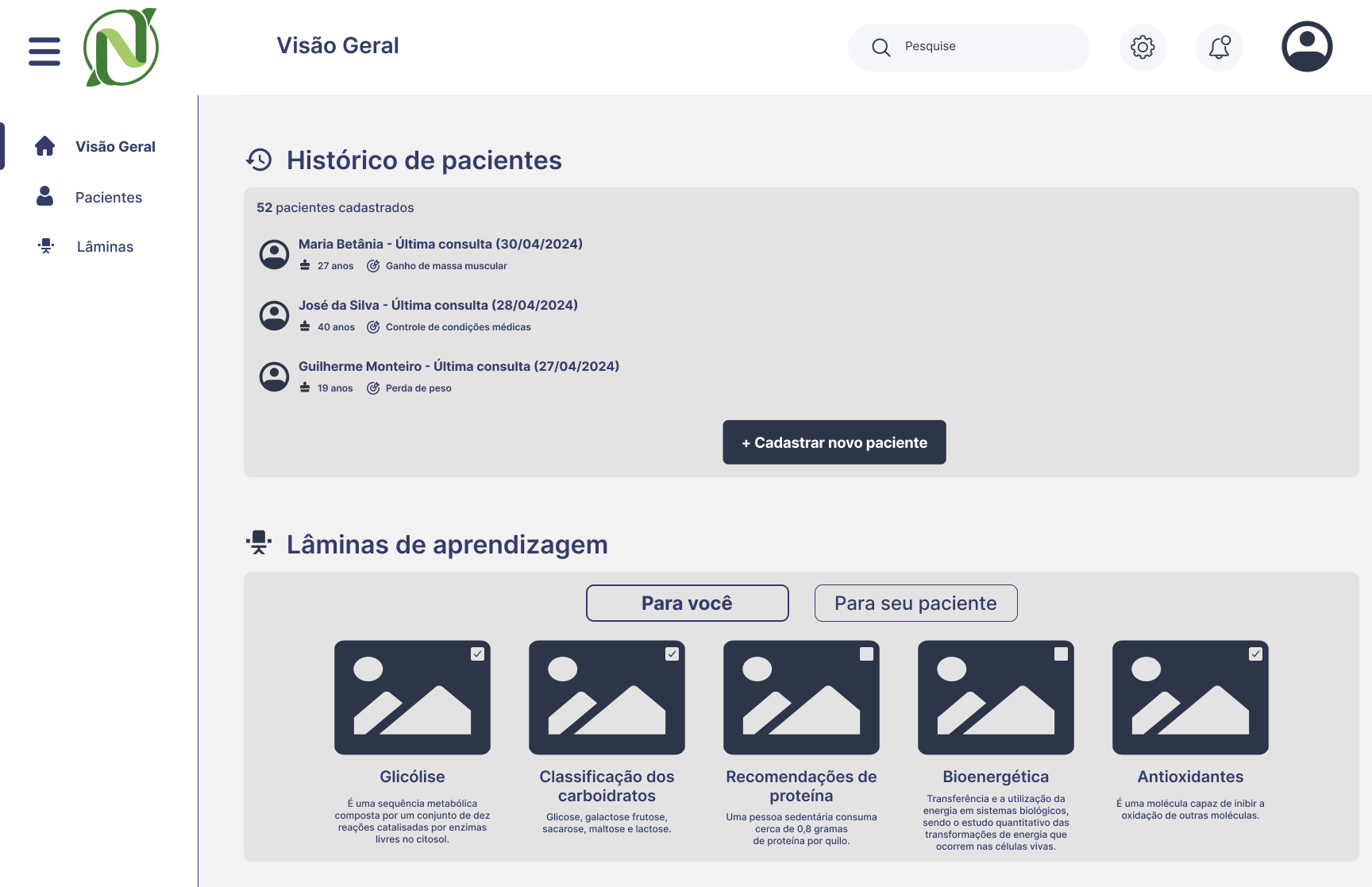
Task: Click Maria Betânia's avatar icon
Action: 275,254
